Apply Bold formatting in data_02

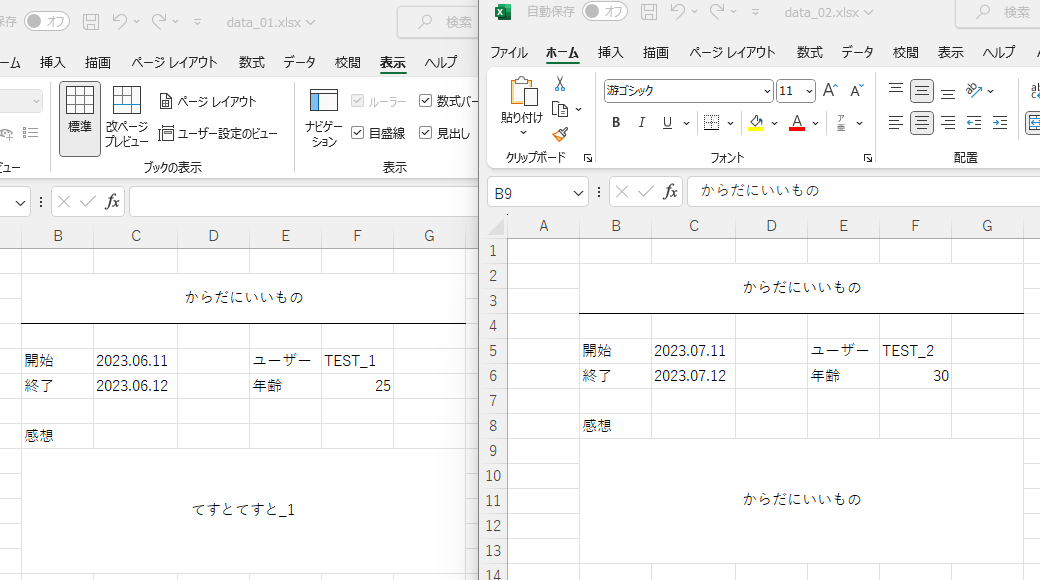tap(616, 123)
